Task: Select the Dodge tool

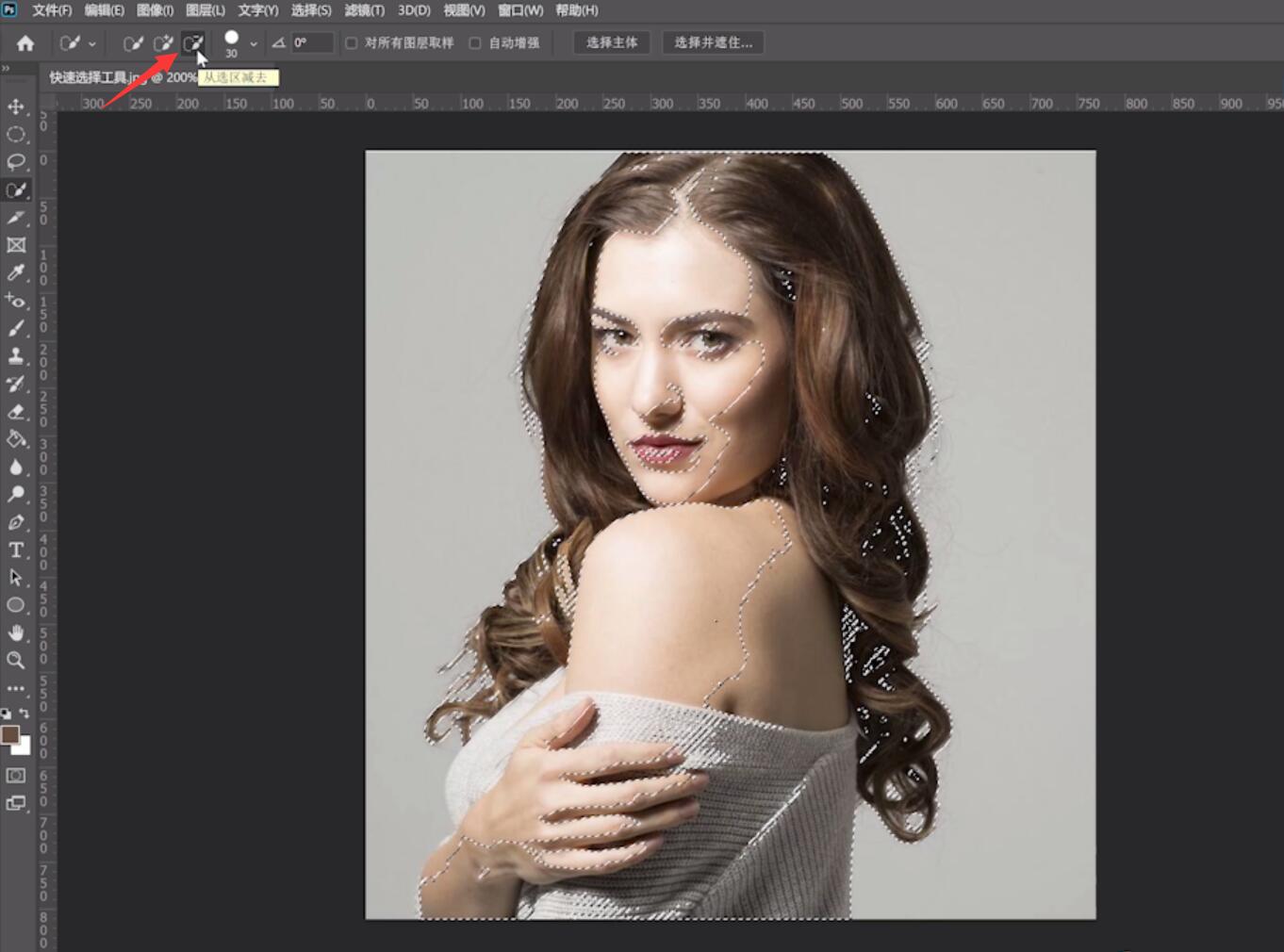Action: (x=16, y=494)
